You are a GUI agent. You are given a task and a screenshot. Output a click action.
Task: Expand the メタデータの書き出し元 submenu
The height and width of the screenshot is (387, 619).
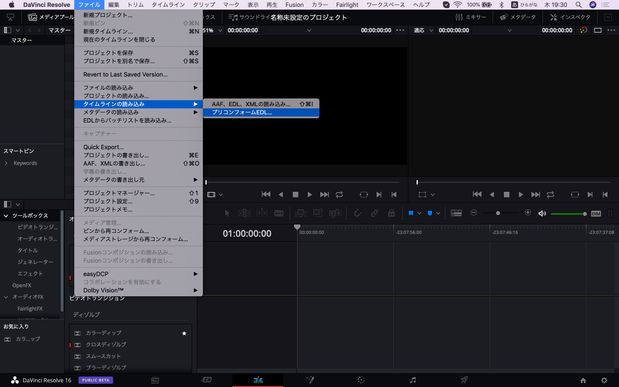click(139, 180)
